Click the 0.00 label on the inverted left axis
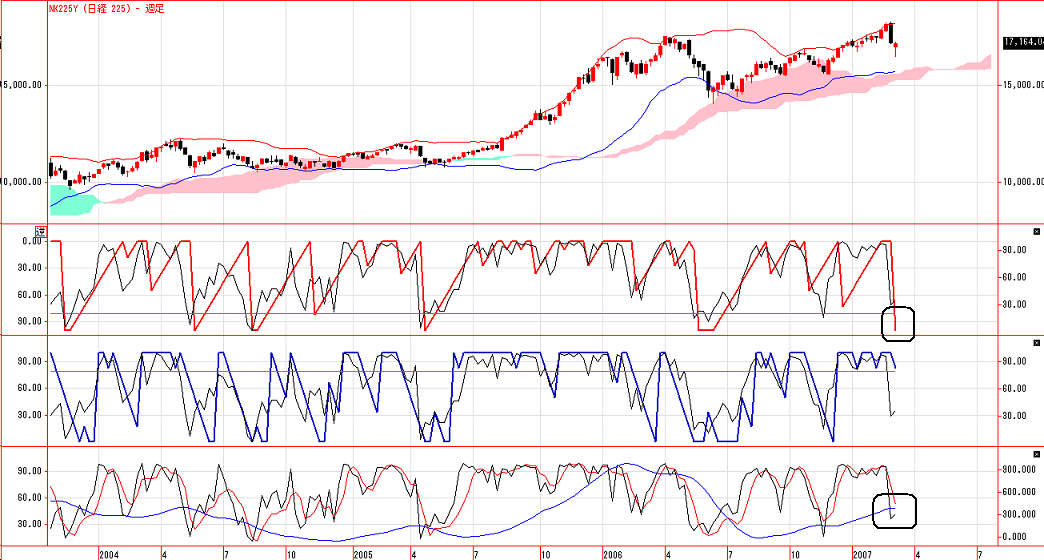Viewport: 1044px width, 560px height. [x=32, y=241]
